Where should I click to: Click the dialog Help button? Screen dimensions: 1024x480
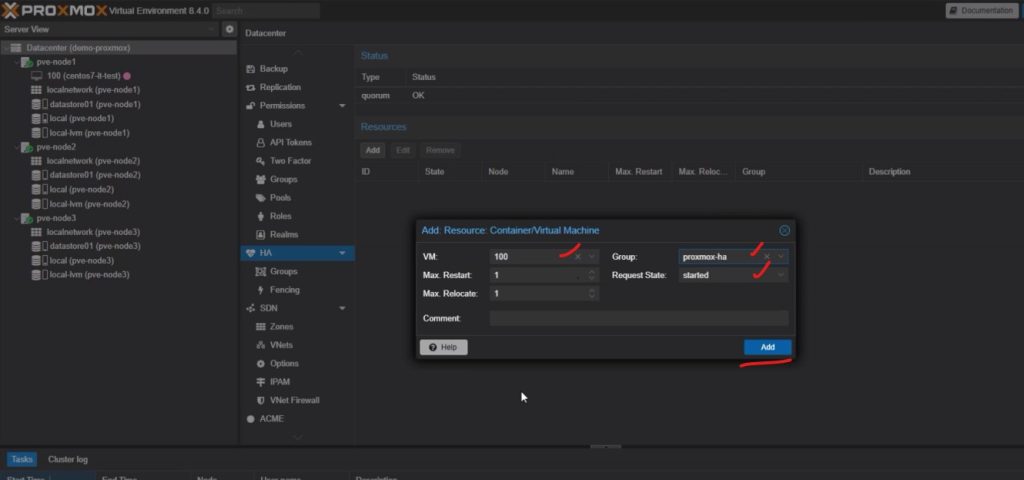[443, 347]
